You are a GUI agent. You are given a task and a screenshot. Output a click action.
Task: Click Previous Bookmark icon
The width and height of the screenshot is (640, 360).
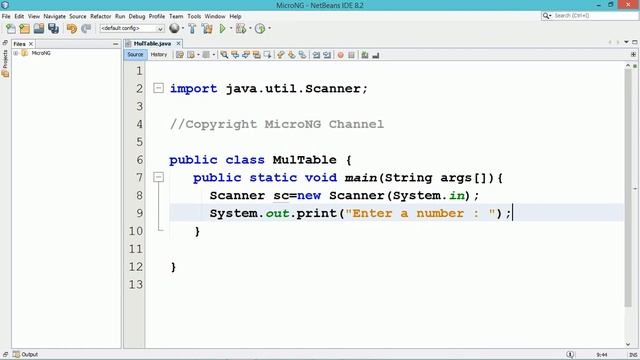(x=280, y=55)
